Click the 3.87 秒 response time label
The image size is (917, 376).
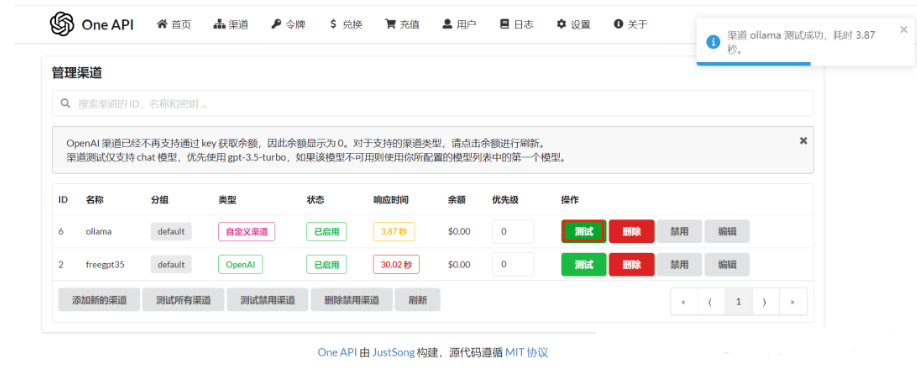click(x=394, y=231)
